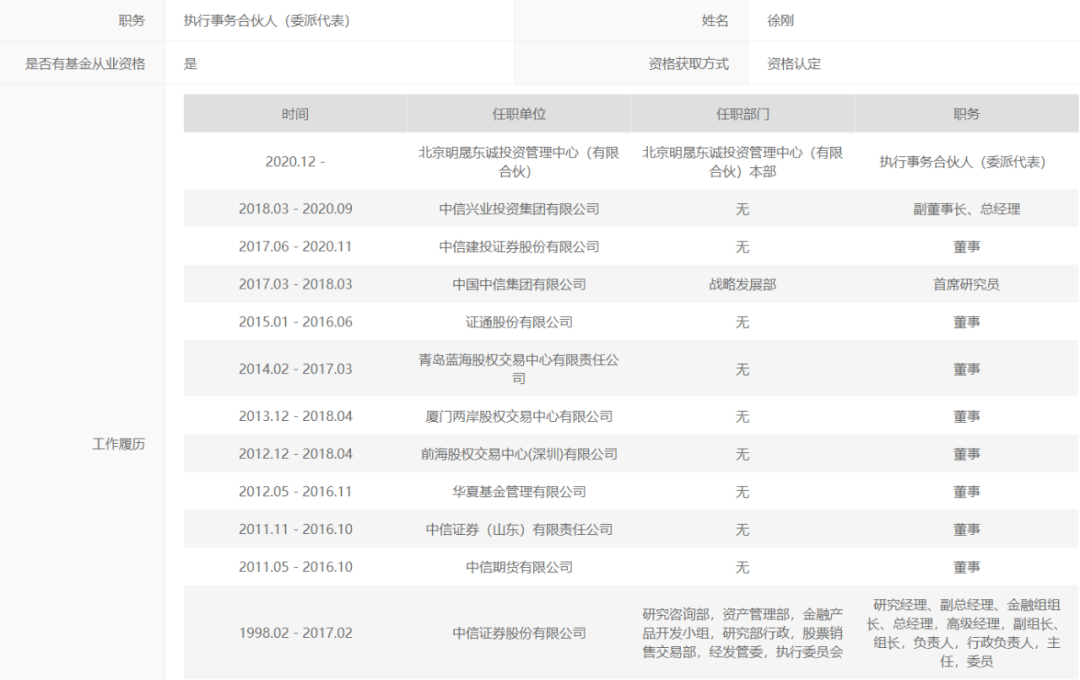
Task: Click the date cell 2012.05 - 2016.11
Action: [295, 491]
